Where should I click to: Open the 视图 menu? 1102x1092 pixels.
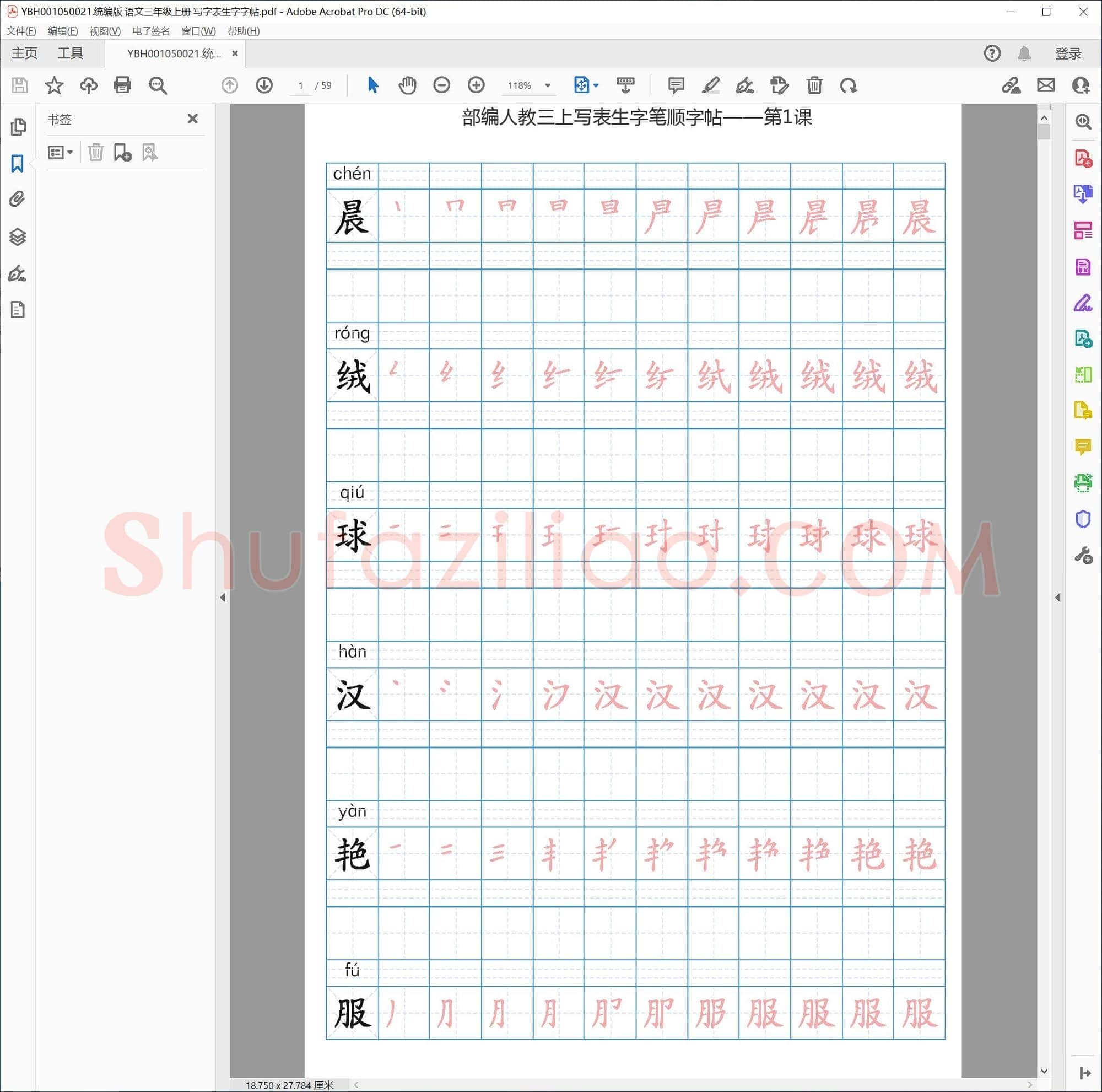click(x=105, y=31)
